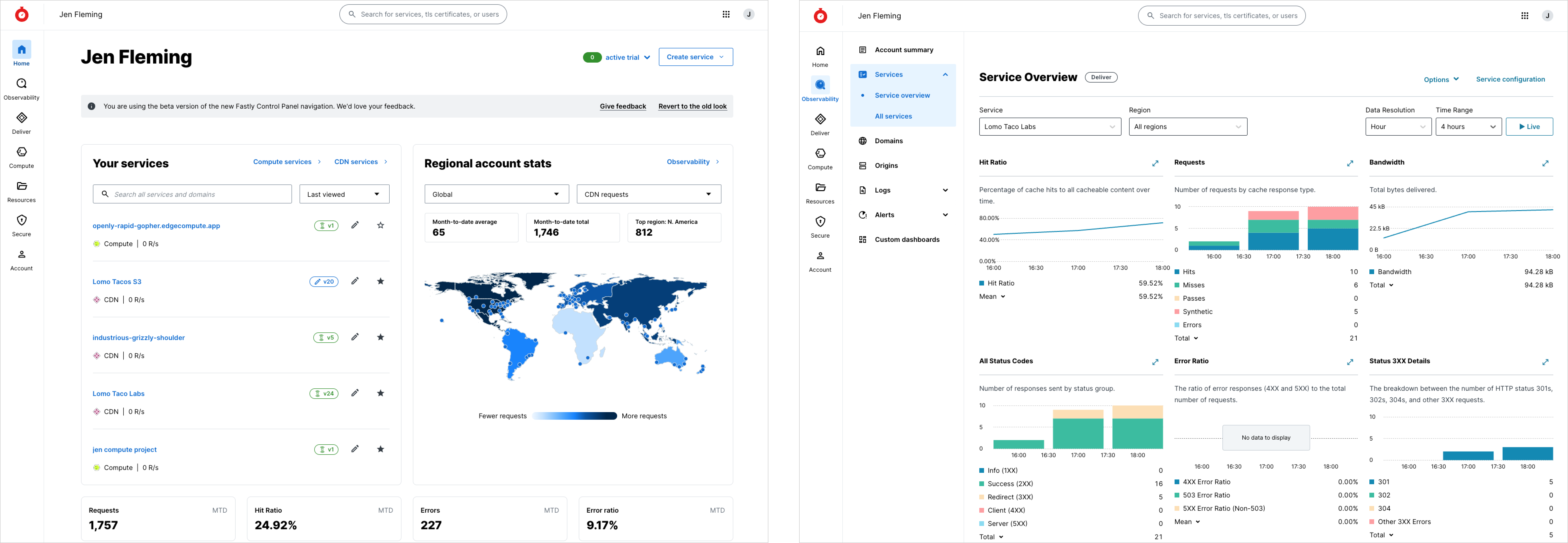Open the All regions dropdown
1568x543 pixels.
[x=1188, y=127]
